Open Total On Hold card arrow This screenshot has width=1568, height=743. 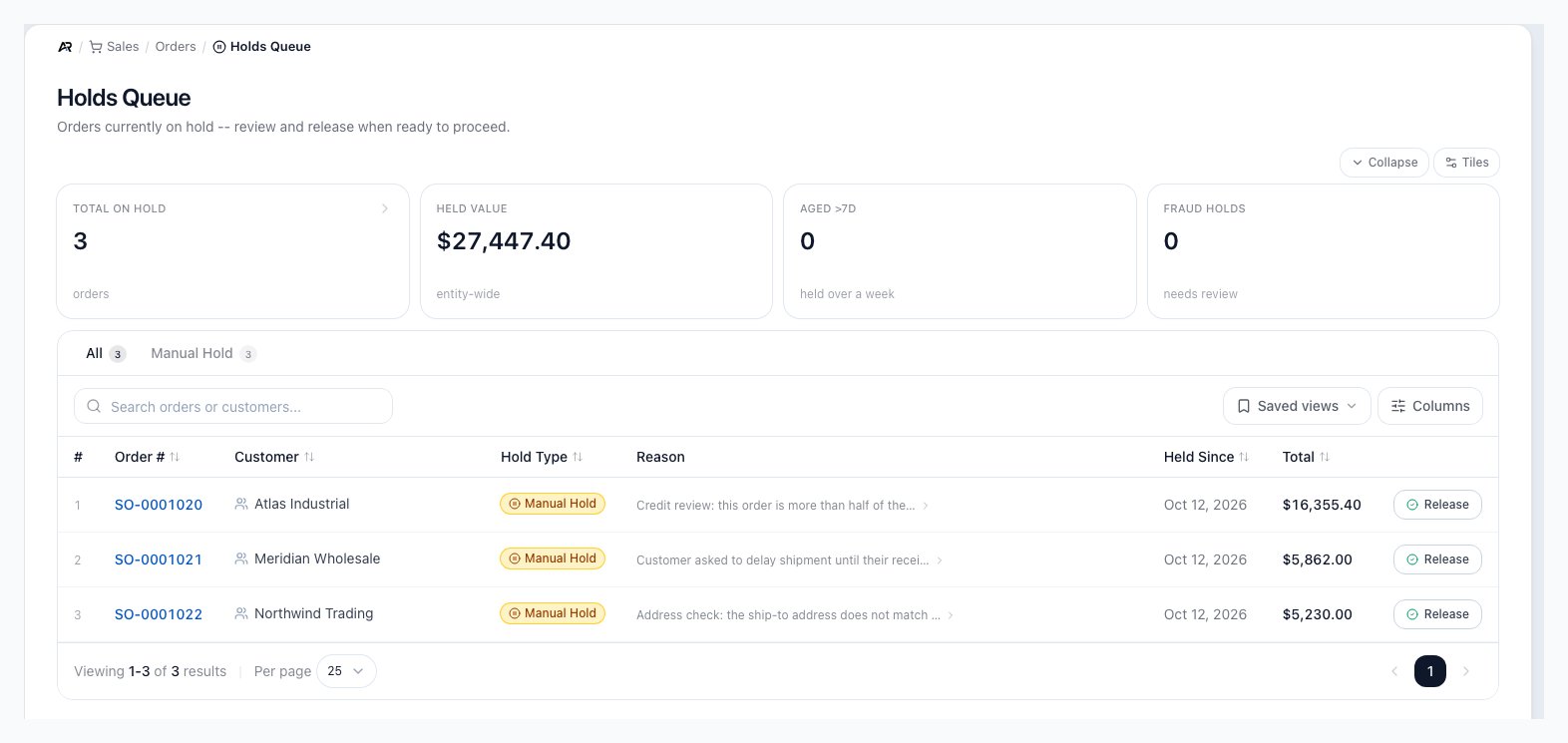coord(385,208)
